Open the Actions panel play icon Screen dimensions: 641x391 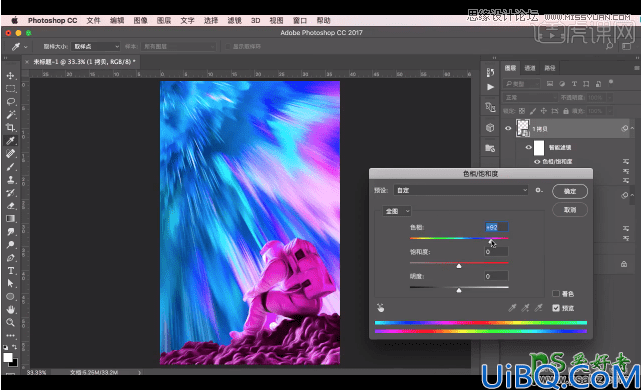(490, 87)
